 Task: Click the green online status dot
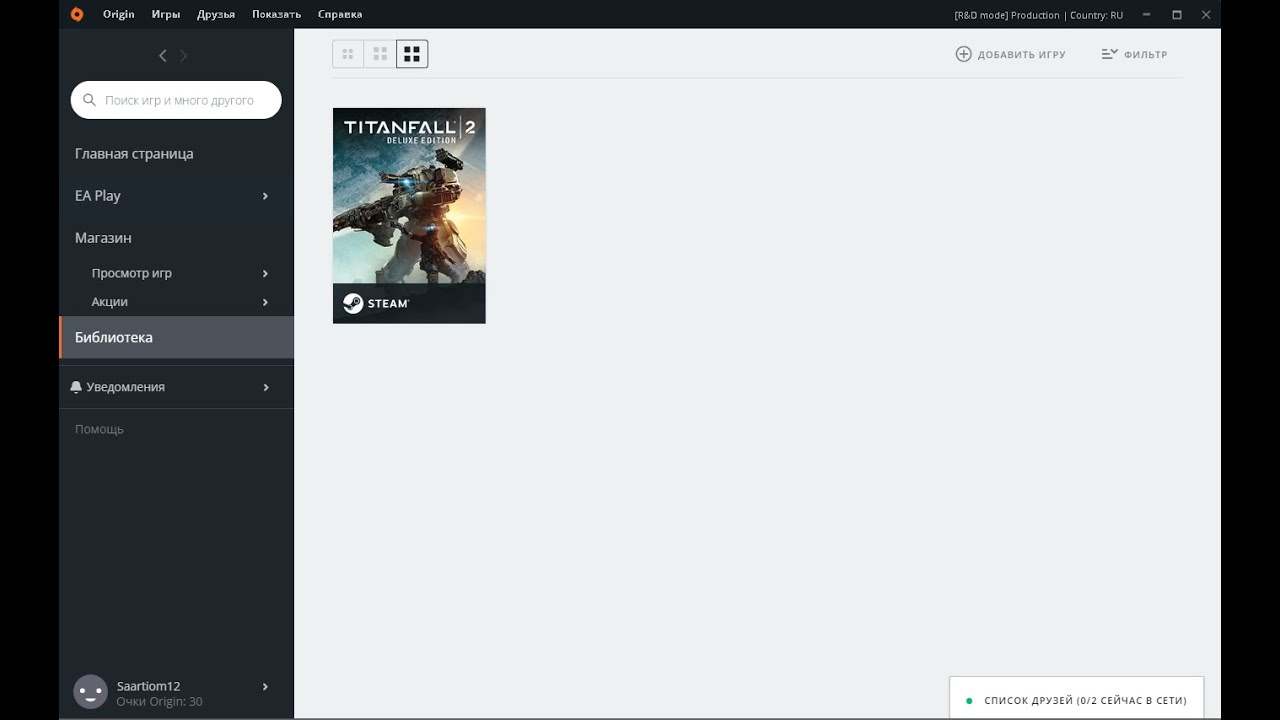(x=968, y=701)
